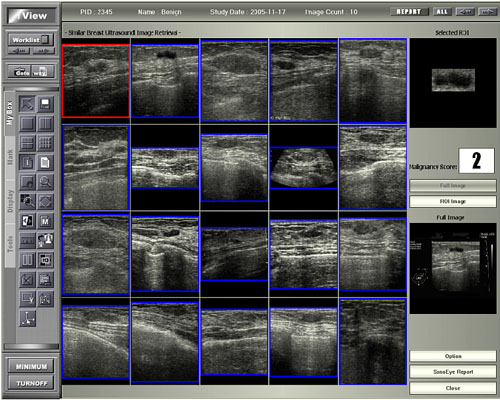Toggle the flip horizontal icon
The width and height of the screenshot is (500, 400).
pos(27,221)
